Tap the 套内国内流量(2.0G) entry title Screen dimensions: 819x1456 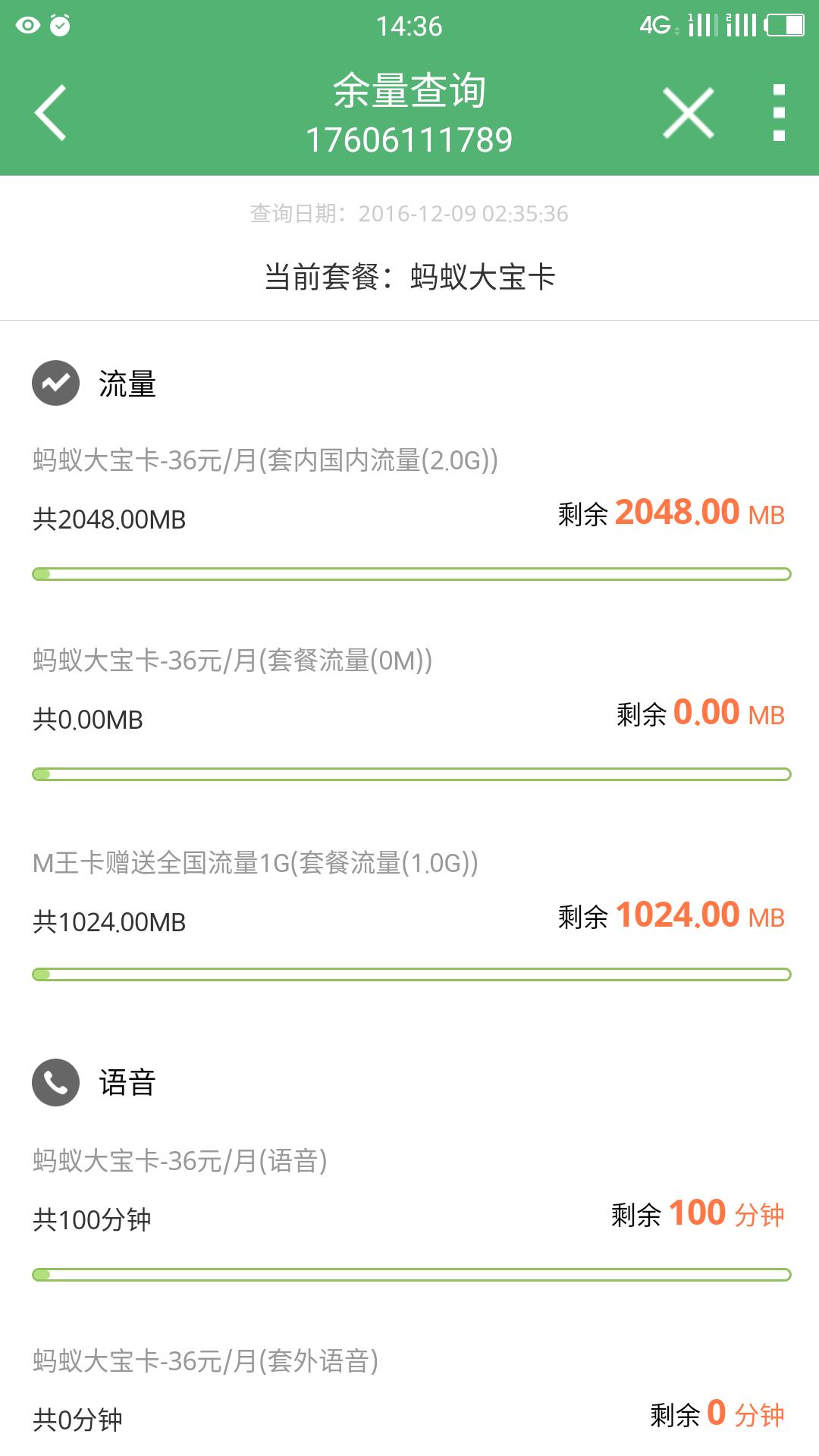(x=265, y=460)
